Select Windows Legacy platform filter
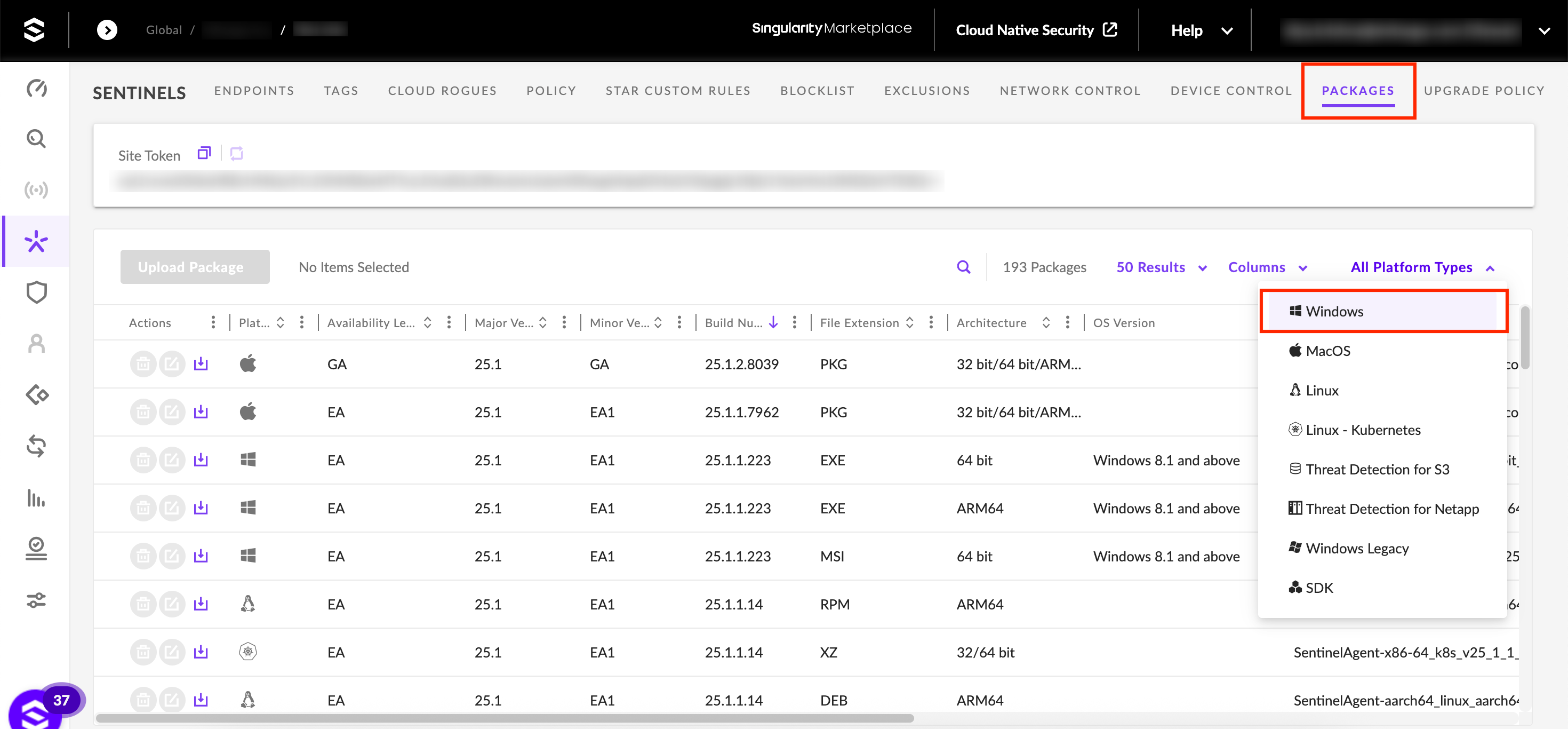 1383,549
